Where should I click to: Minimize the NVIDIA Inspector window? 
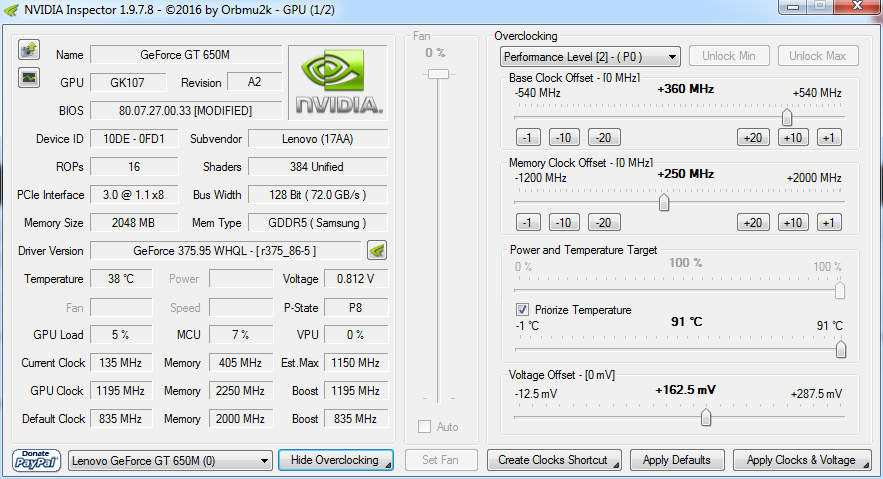(x=793, y=6)
